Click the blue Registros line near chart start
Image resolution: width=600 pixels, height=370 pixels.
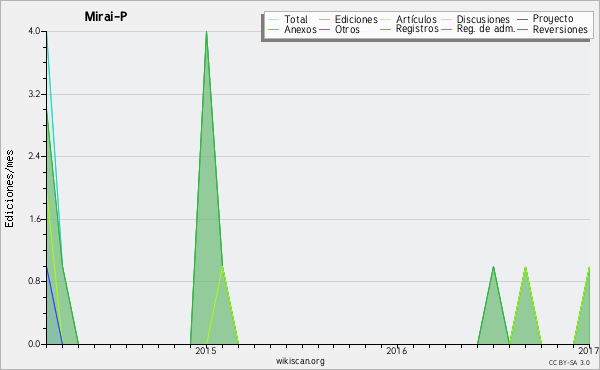[54, 305]
